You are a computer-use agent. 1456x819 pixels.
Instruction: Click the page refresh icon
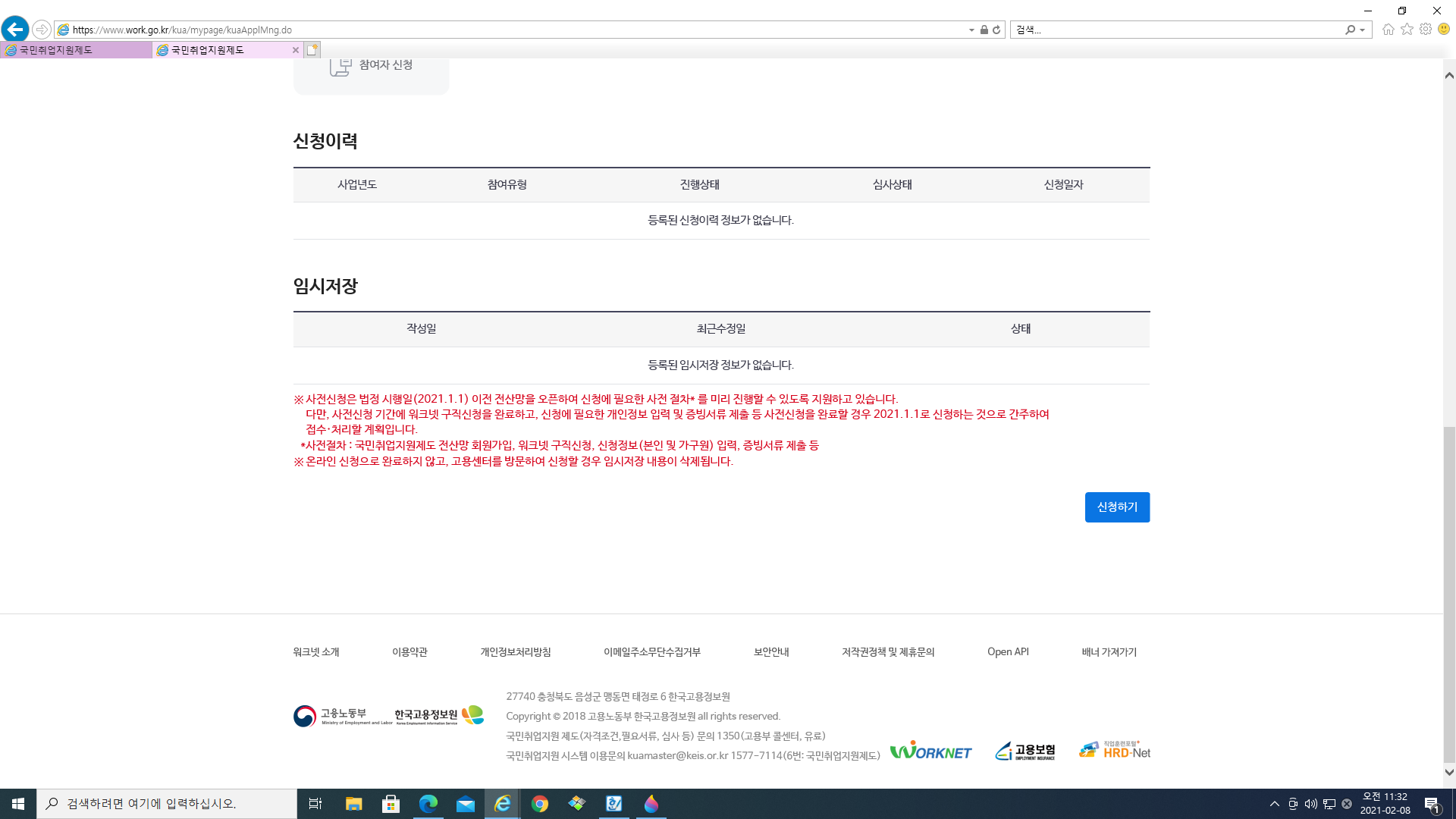996,30
